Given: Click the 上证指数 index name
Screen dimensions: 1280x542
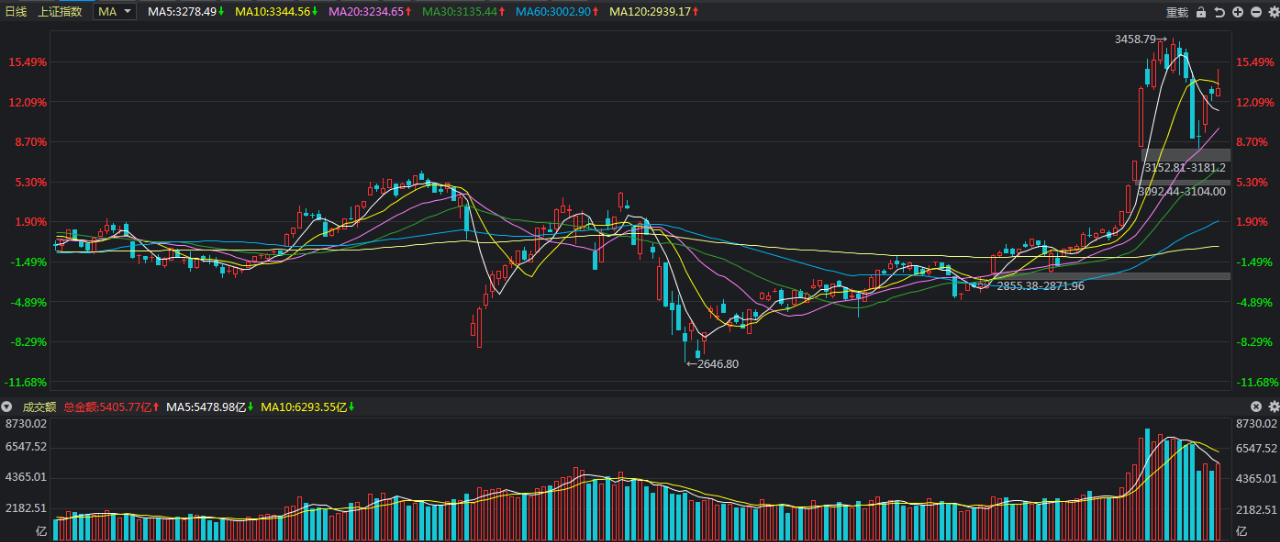Looking at the screenshot, I should (60, 11).
